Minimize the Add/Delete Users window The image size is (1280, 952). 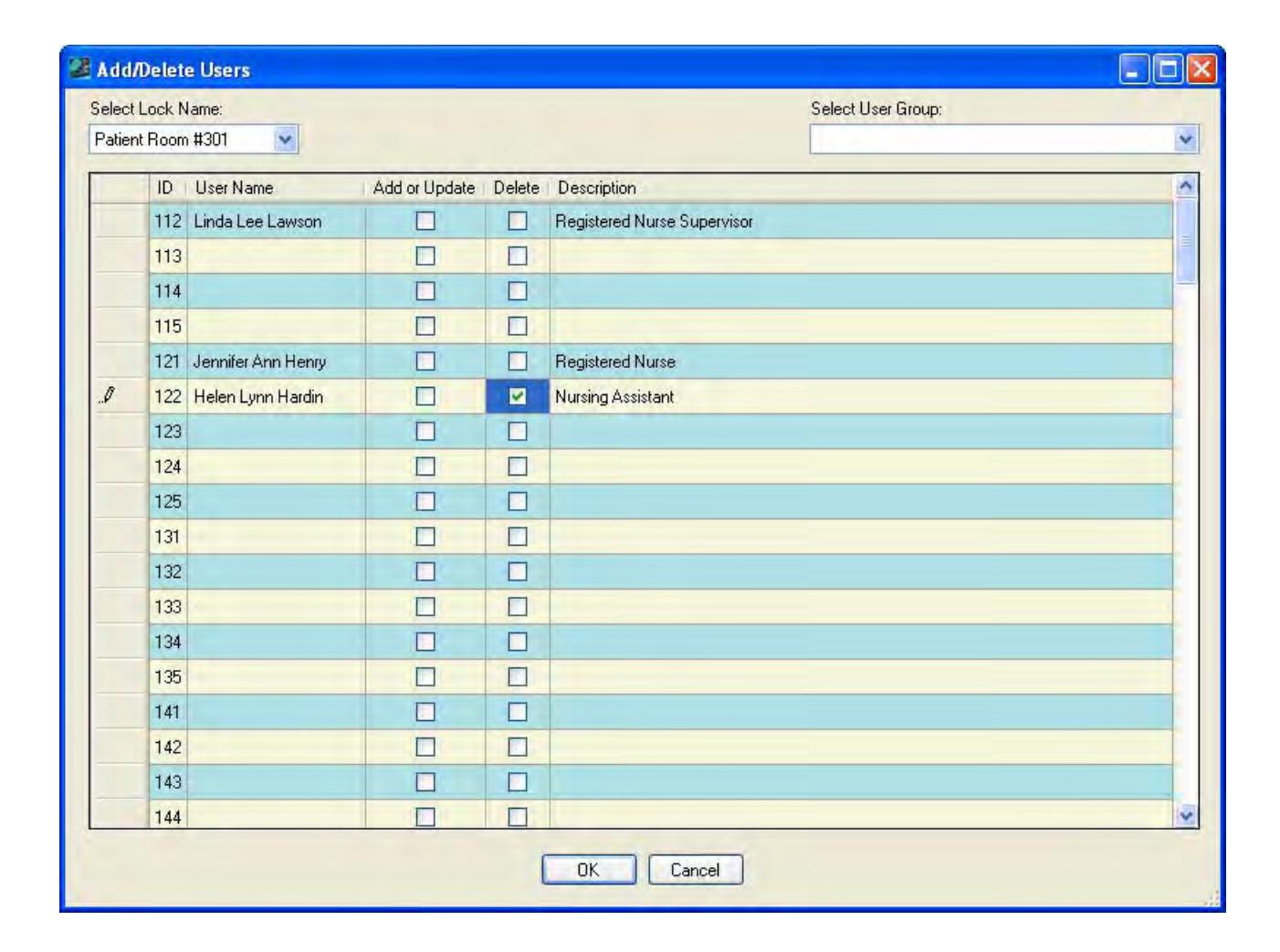(x=1134, y=69)
